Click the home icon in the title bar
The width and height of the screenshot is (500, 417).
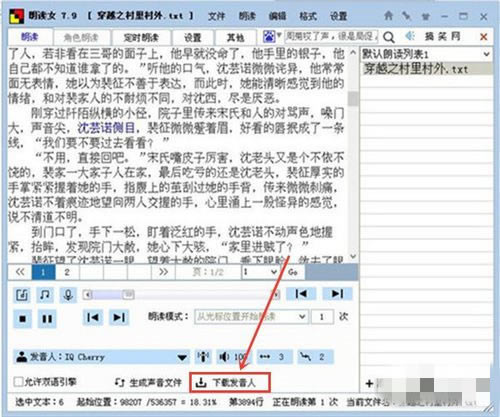[388, 16]
